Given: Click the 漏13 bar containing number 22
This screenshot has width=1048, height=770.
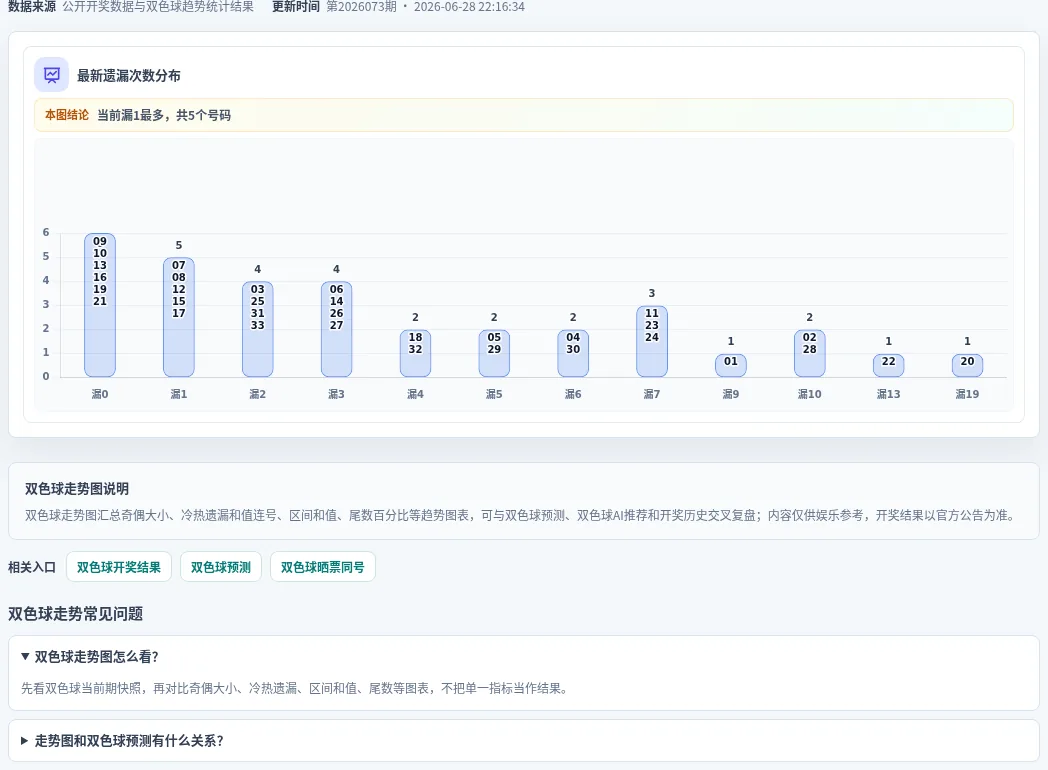Looking at the screenshot, I should click(x=888, y=365).
